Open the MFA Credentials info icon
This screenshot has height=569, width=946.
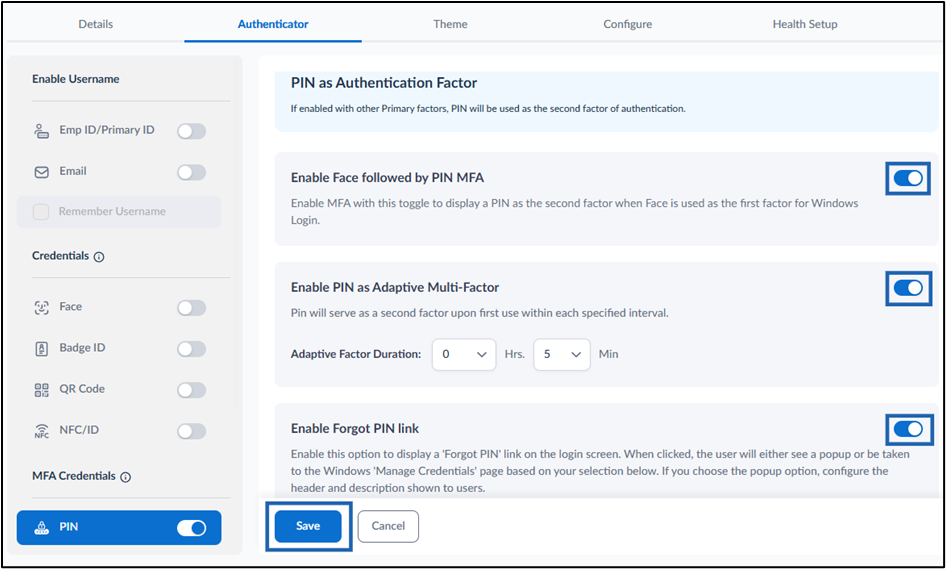coord(125,477)
